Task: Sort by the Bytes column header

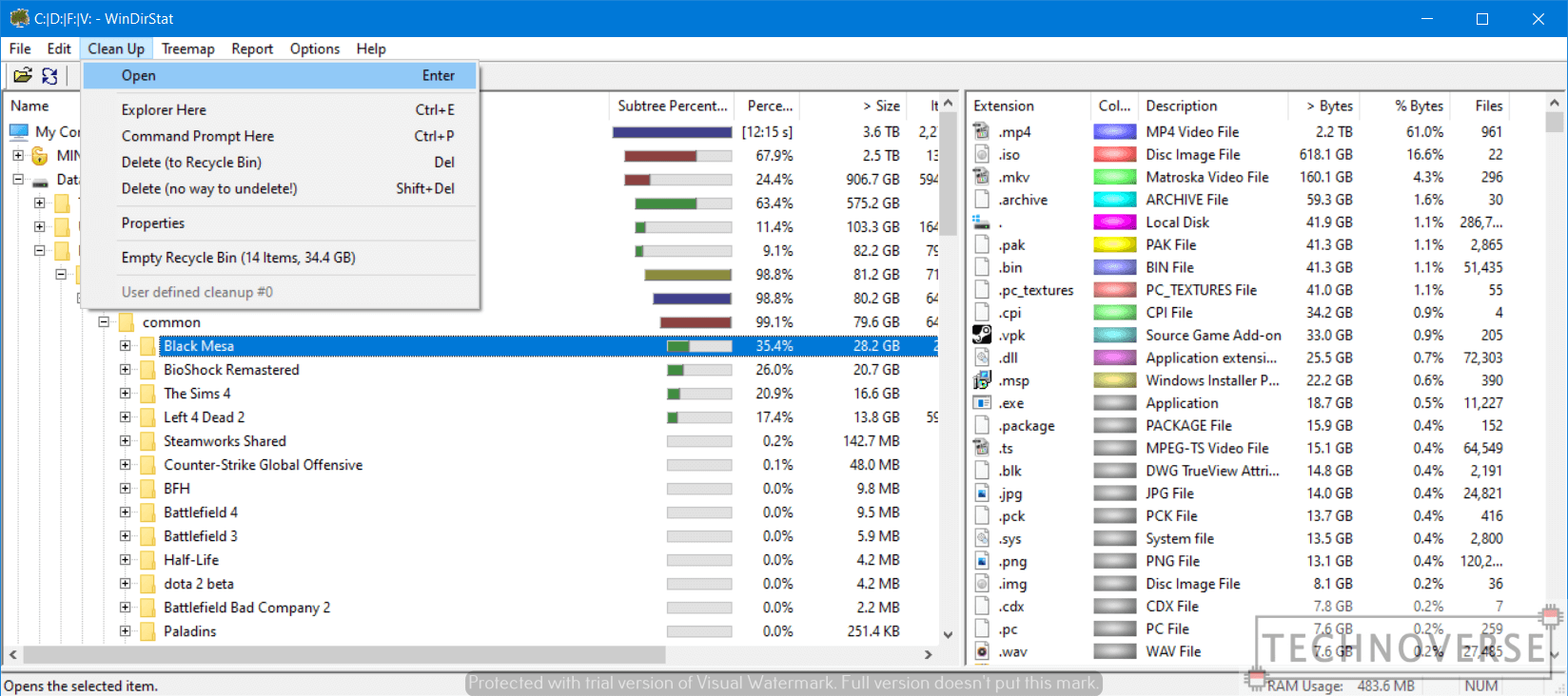Action: (1323, 106)
